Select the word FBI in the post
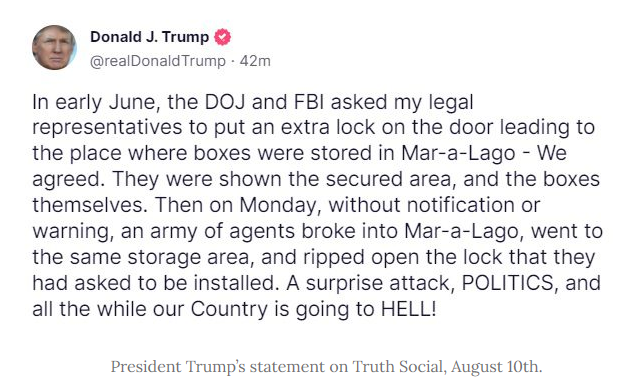Screen dimensions: 631x386 (x=309, y=102)
